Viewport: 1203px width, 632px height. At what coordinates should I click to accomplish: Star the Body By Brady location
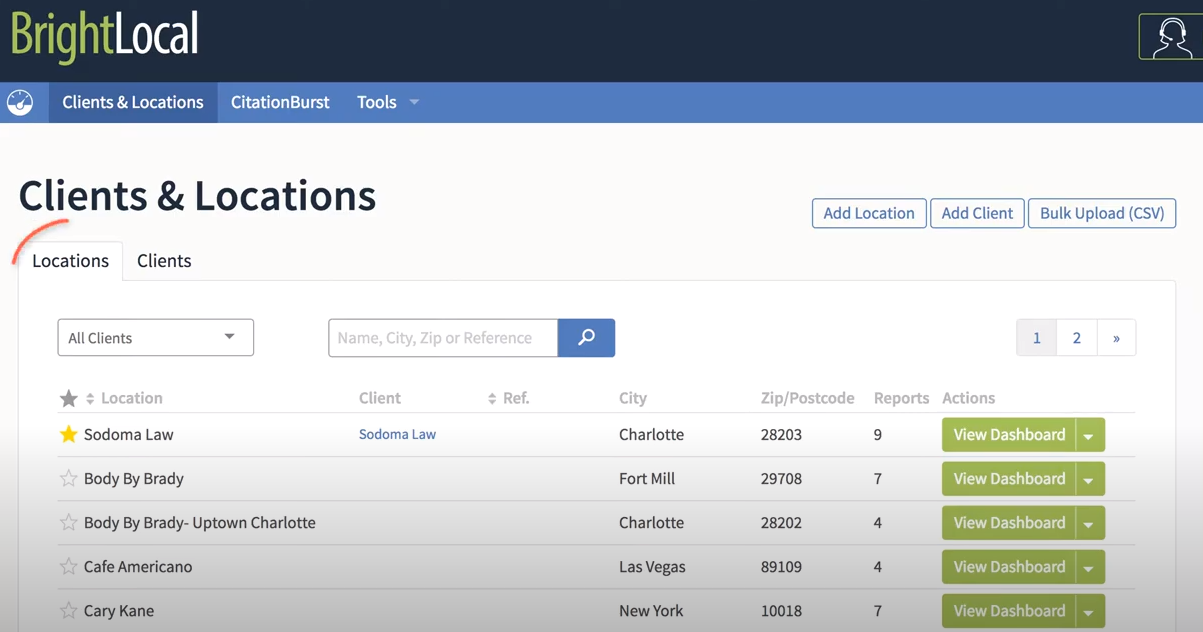click(68, 478)
